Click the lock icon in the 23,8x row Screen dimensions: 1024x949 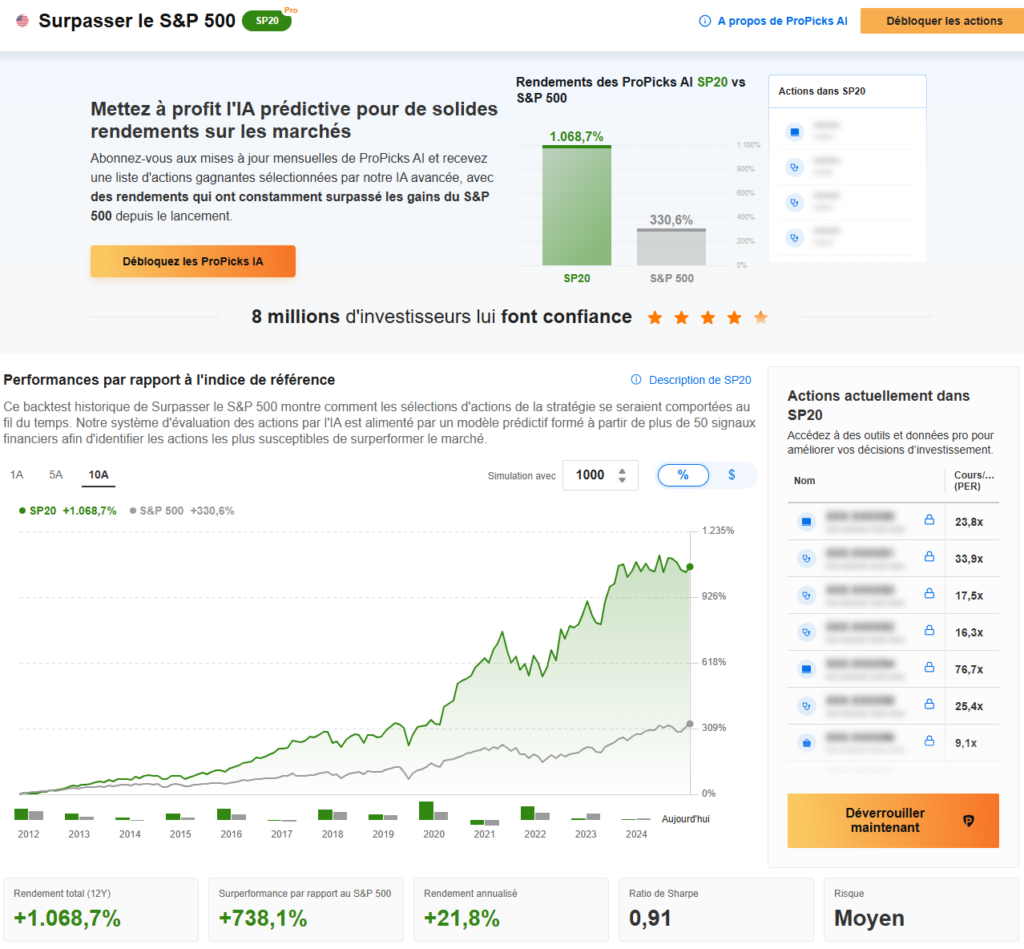[x=928, y=521]
